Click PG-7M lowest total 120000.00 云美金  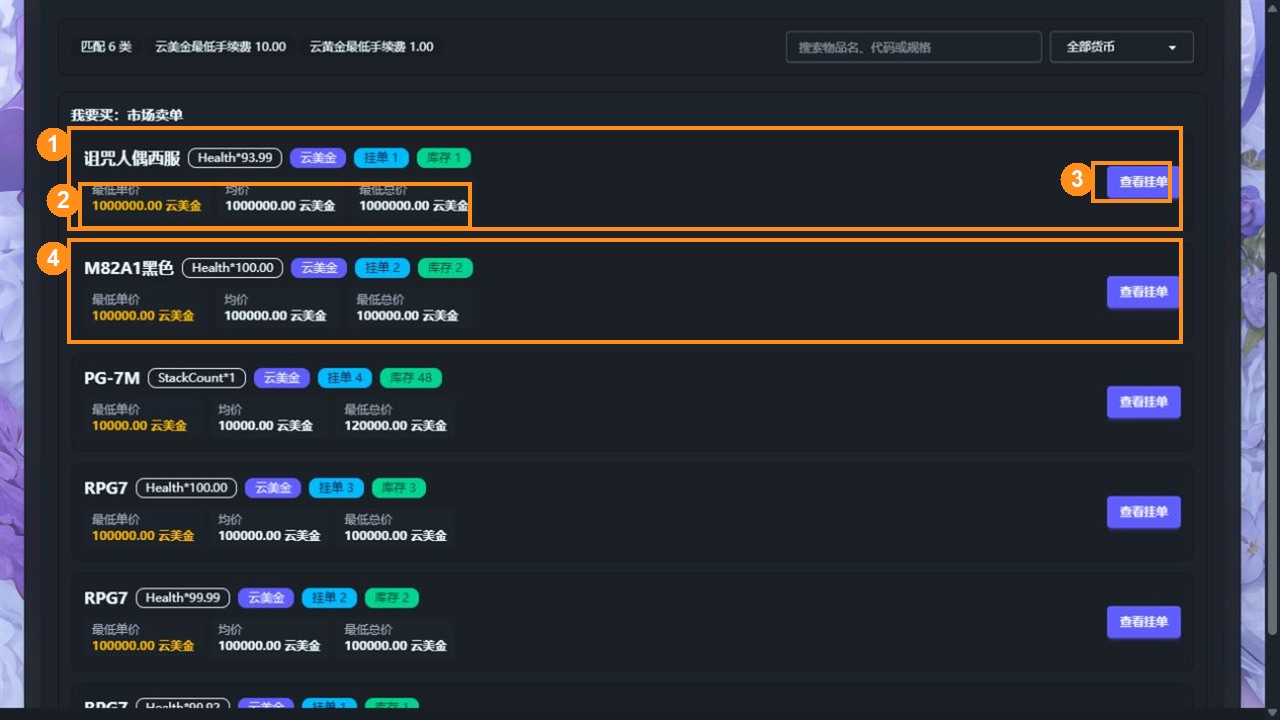[396, 426]
